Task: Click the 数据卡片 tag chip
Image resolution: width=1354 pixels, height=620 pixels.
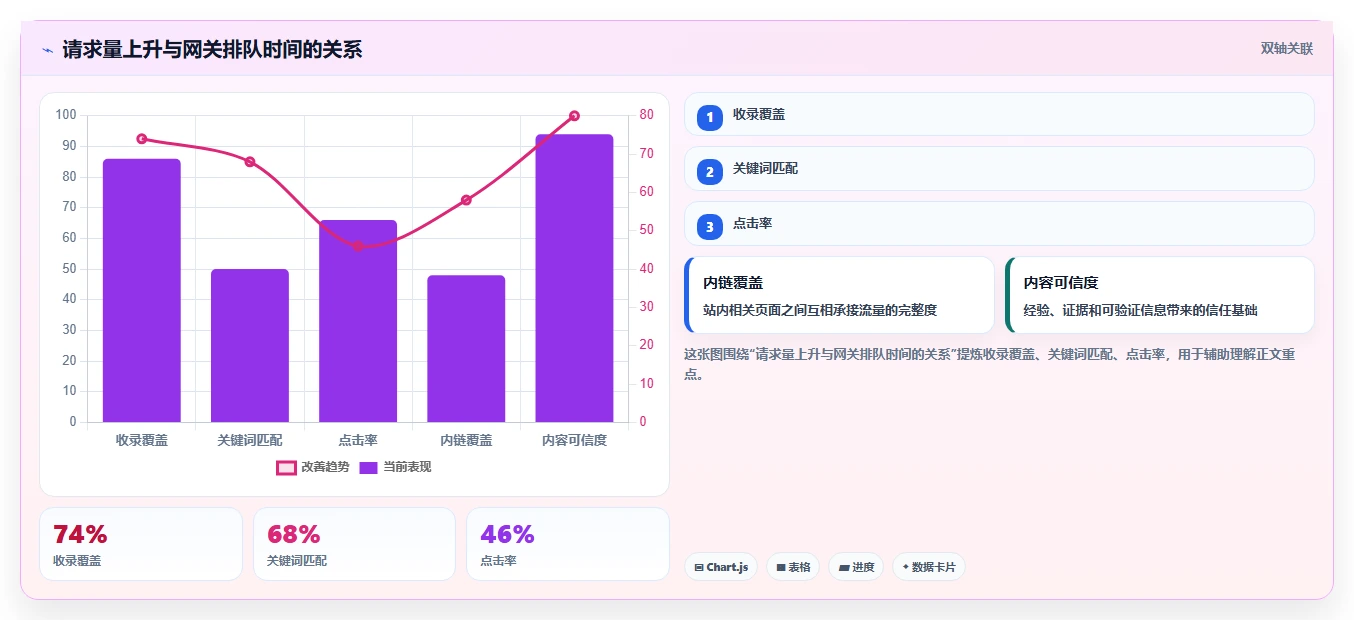Action: pos(929,567)
